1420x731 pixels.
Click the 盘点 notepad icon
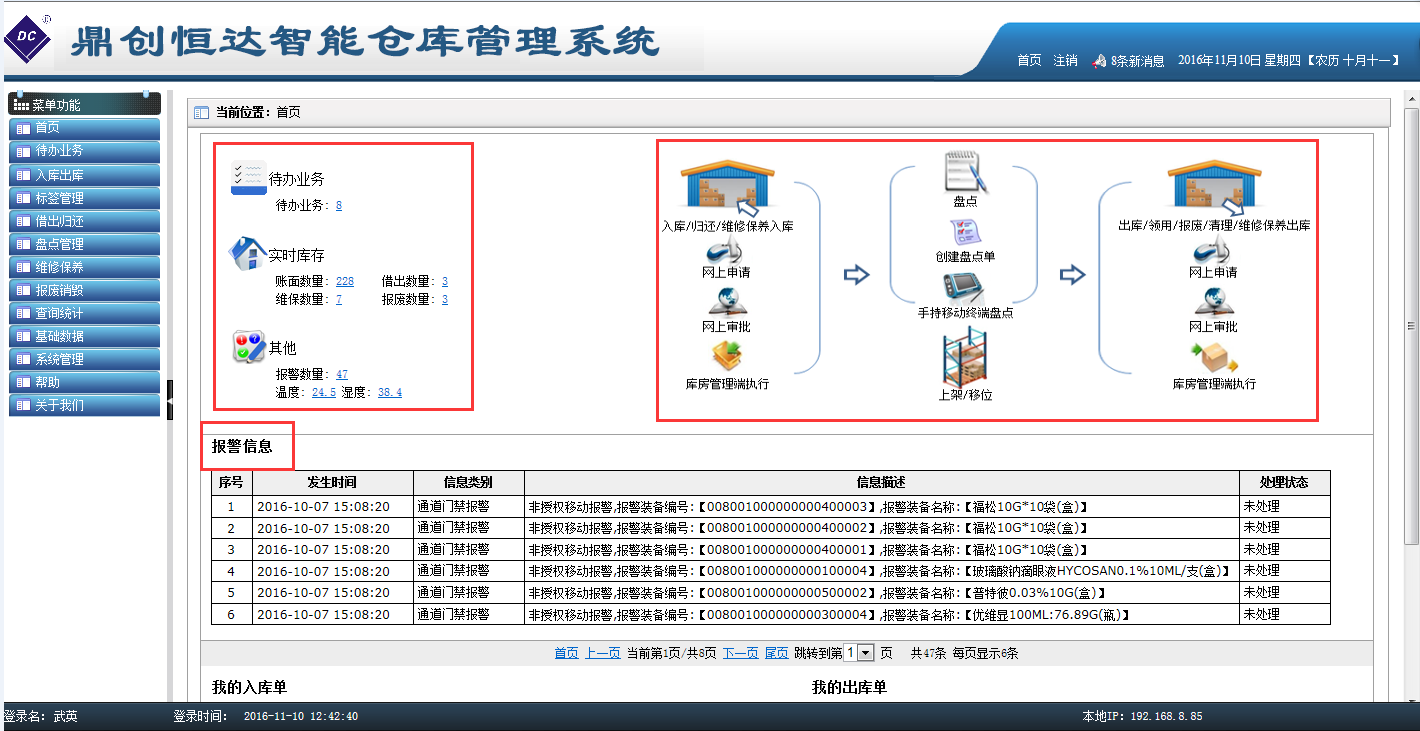[966, 170]
